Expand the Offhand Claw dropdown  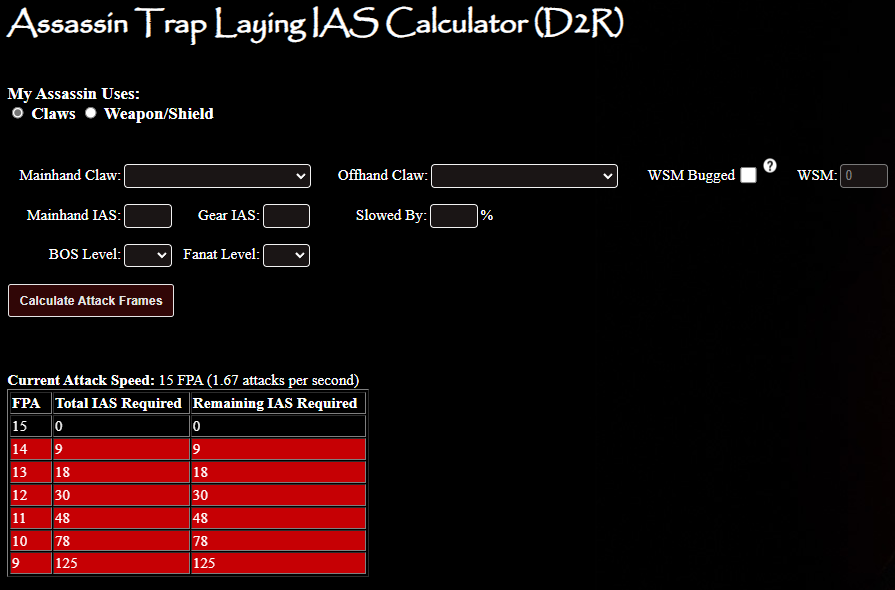tap(524, 176)
